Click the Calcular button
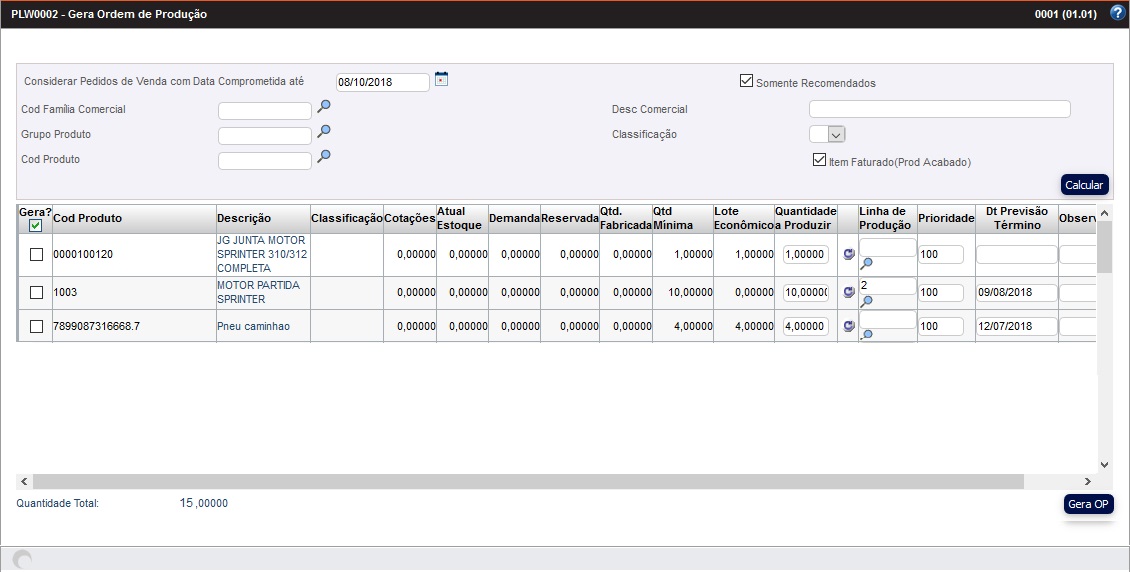The height and width of the screenshot is (572, 1130). tap(1084, 185)
